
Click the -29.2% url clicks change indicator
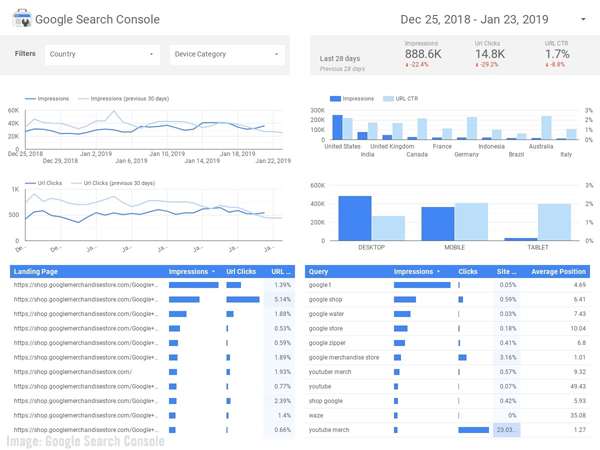tap(487, 65)
